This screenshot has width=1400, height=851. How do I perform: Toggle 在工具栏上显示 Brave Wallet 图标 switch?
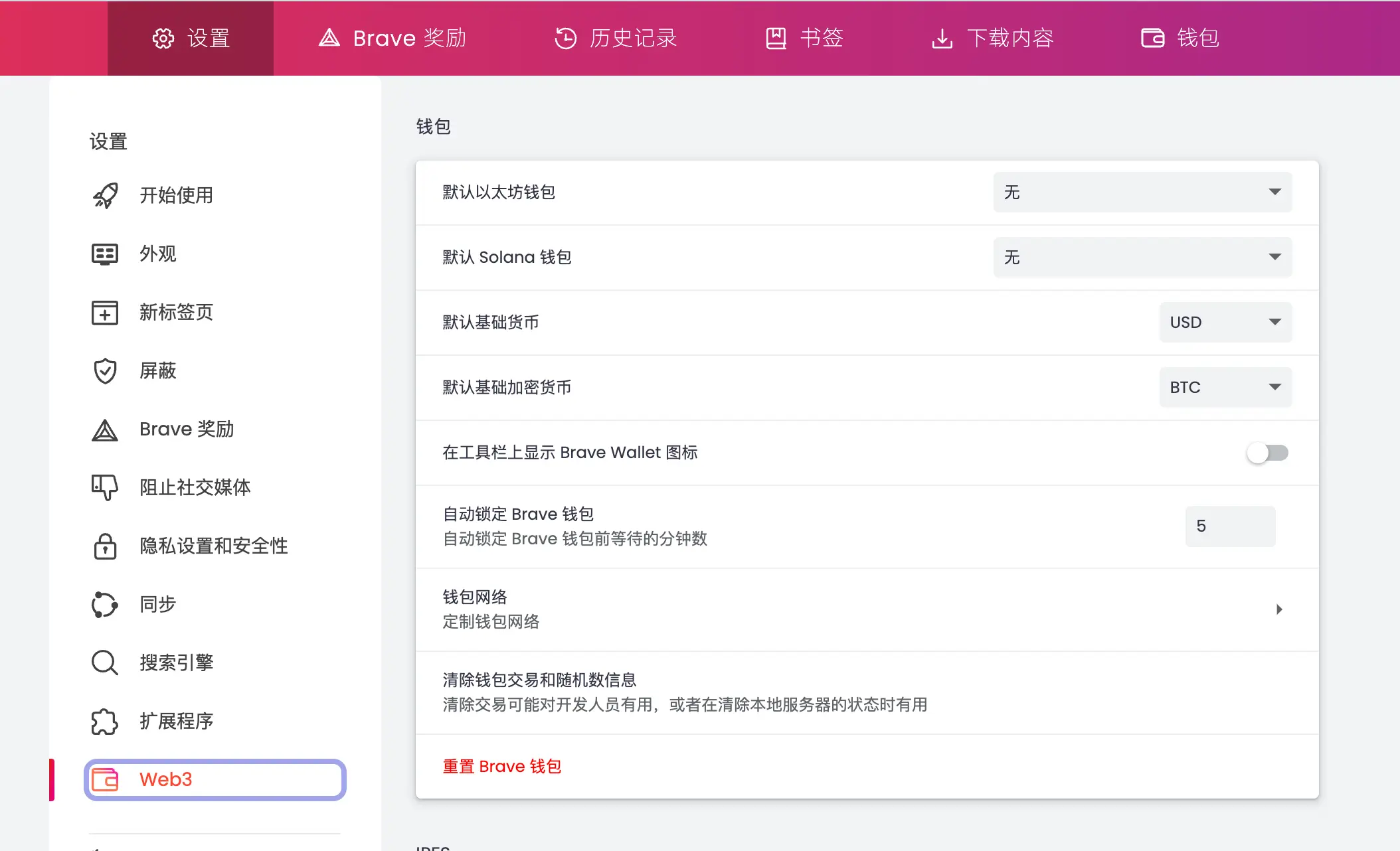[x=1267, y=453]
